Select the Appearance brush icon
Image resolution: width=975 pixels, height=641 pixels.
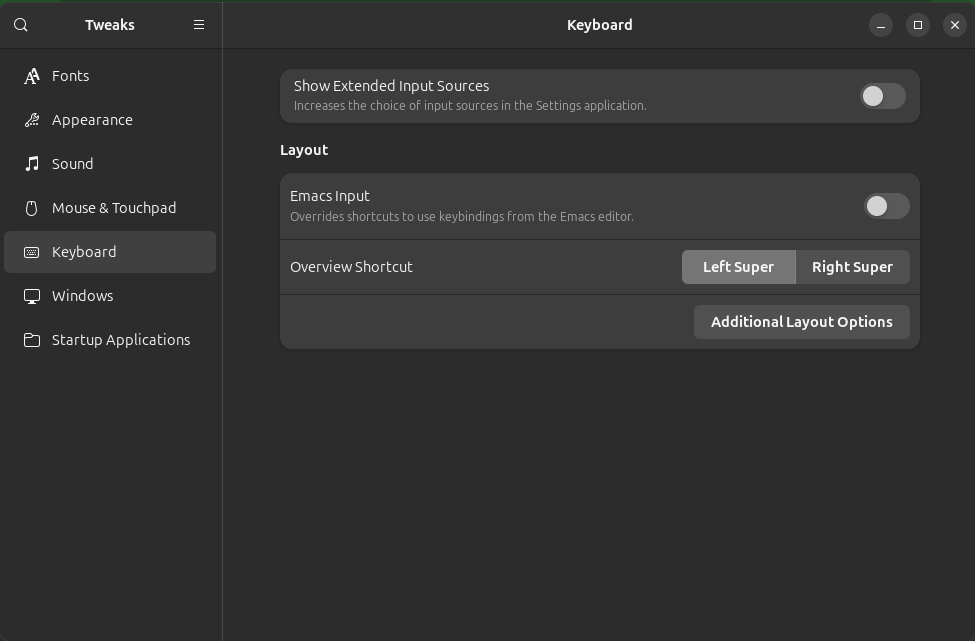coord(31,120)
